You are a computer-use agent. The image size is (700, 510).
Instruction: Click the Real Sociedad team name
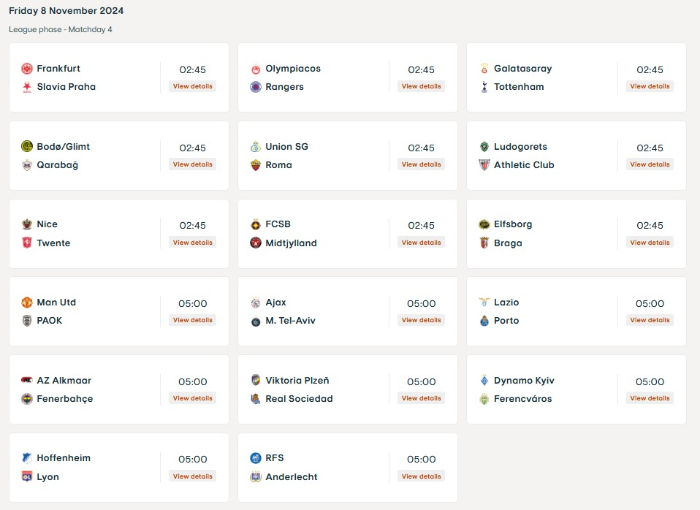click(x=299, y=399)
